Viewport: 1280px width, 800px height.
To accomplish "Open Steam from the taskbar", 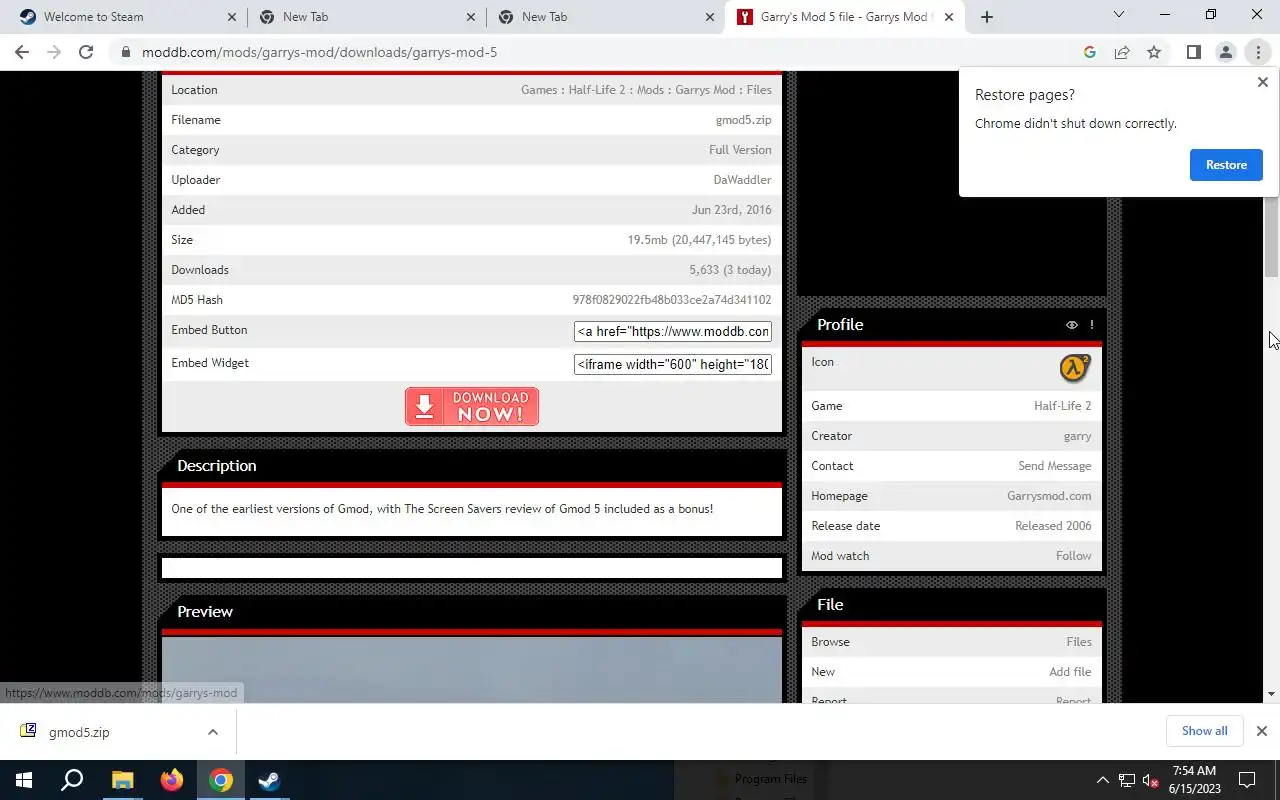I will (270, 780).
